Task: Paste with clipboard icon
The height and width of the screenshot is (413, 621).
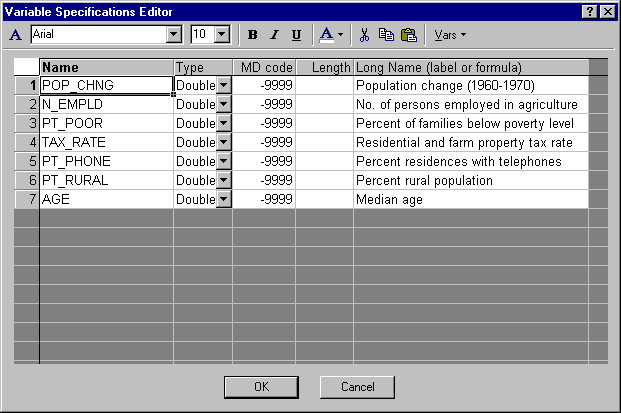Action: (409, 35)
